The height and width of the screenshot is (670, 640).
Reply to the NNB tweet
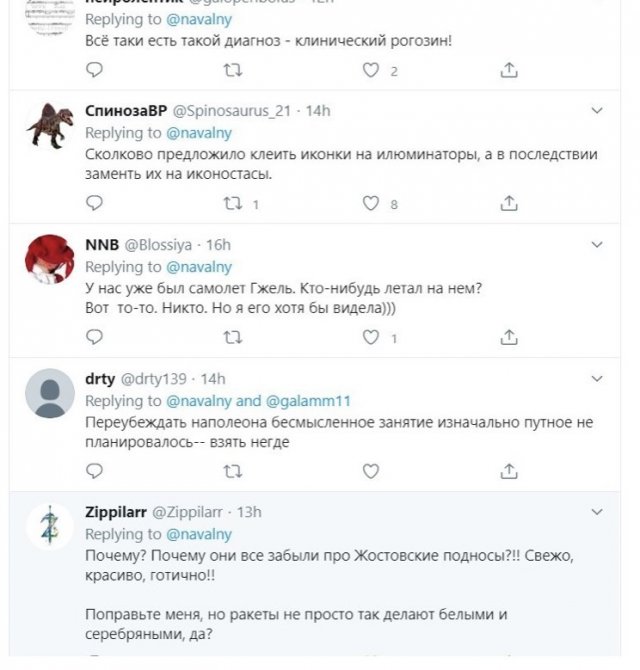tap(95, 338)
